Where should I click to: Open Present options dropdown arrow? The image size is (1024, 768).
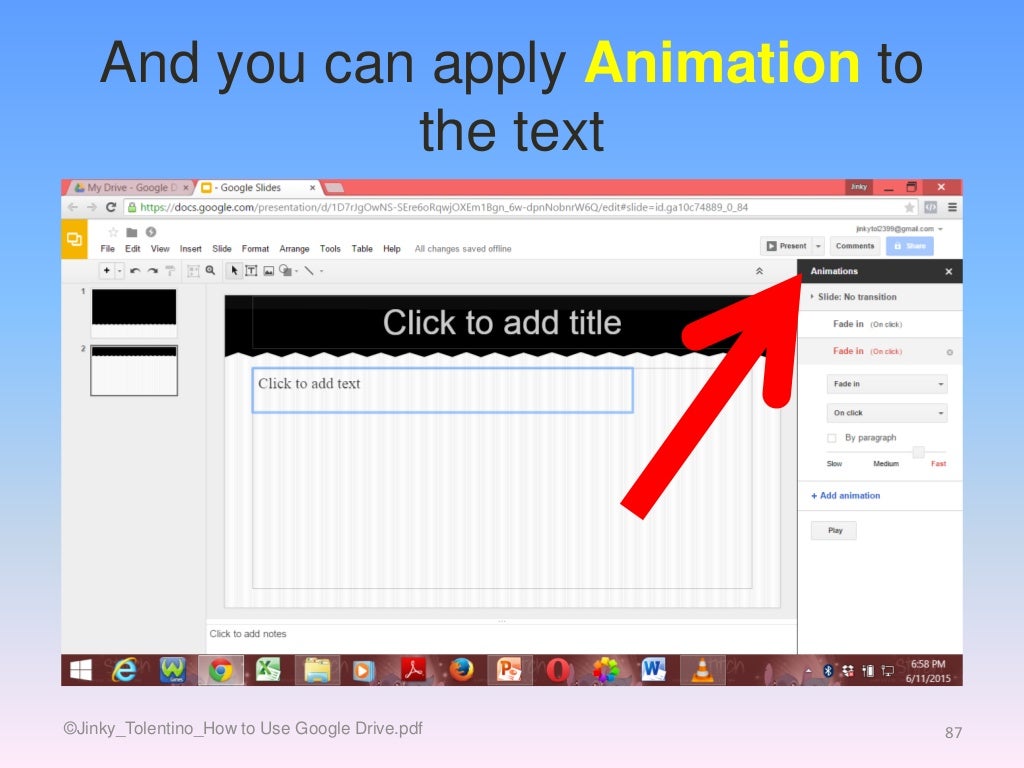(818, 246)
